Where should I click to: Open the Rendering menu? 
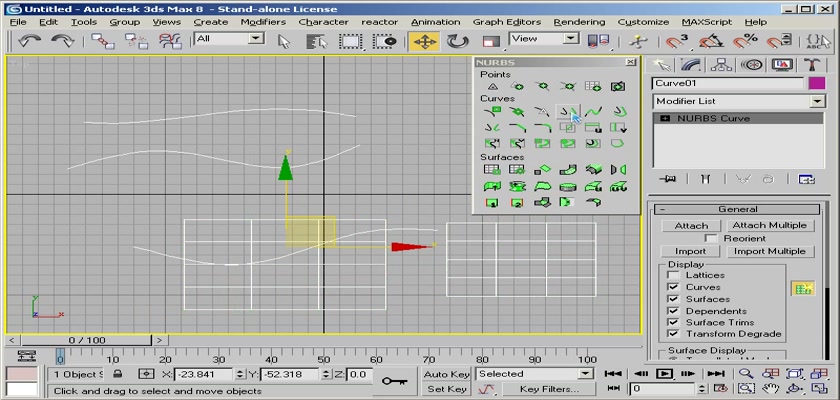(x=579, y=22)
